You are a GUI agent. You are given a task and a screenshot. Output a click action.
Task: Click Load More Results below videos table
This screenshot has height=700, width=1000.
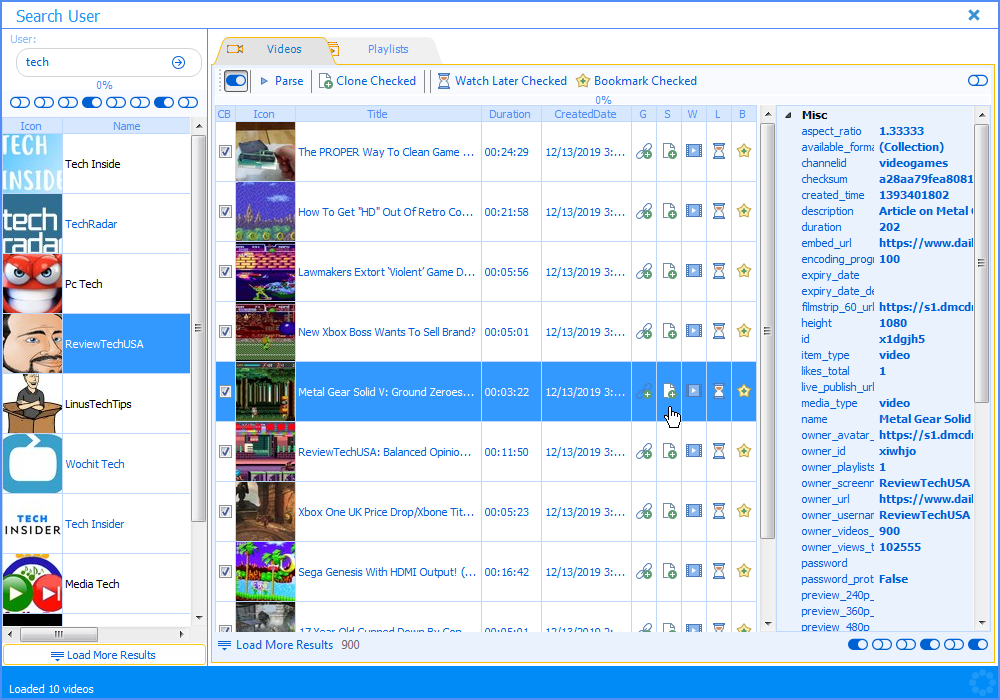coord(276,645)
